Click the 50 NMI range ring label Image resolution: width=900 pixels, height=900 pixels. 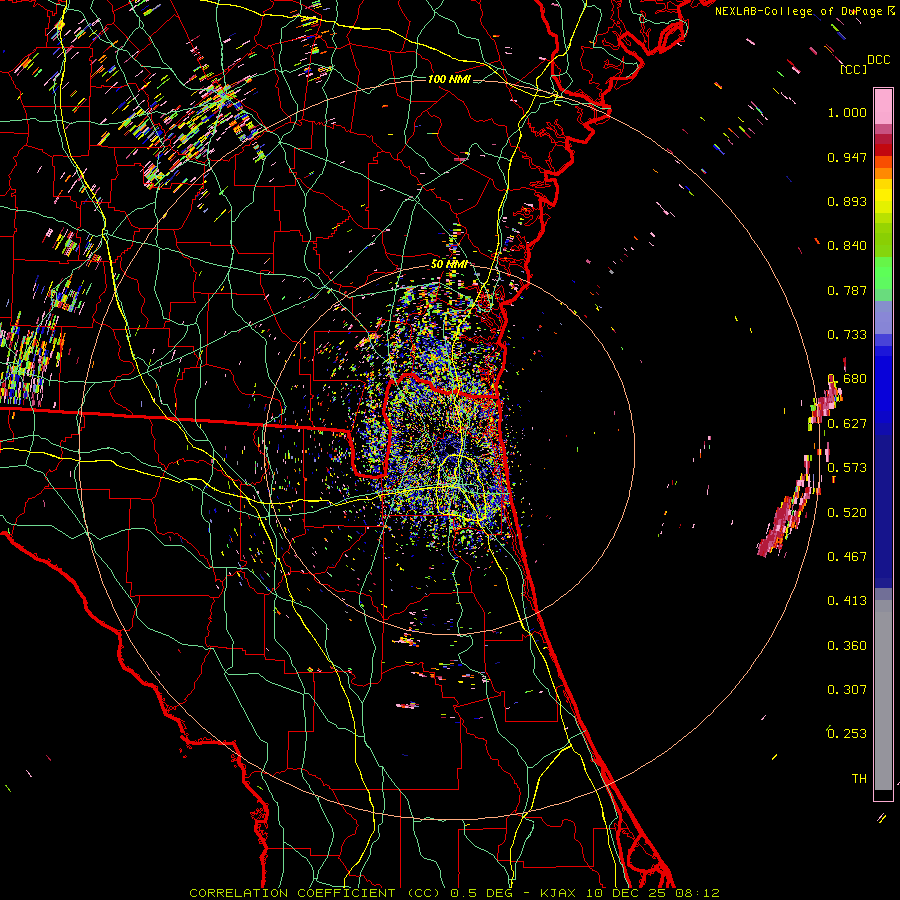point(449,264)
